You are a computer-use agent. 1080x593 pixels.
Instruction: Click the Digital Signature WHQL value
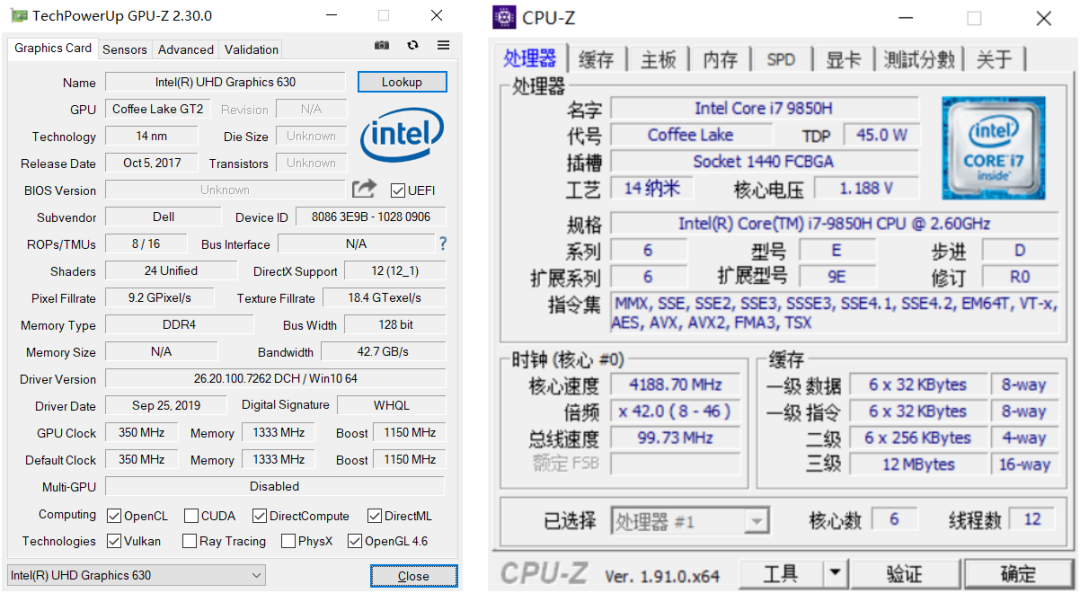pos(391,406)
